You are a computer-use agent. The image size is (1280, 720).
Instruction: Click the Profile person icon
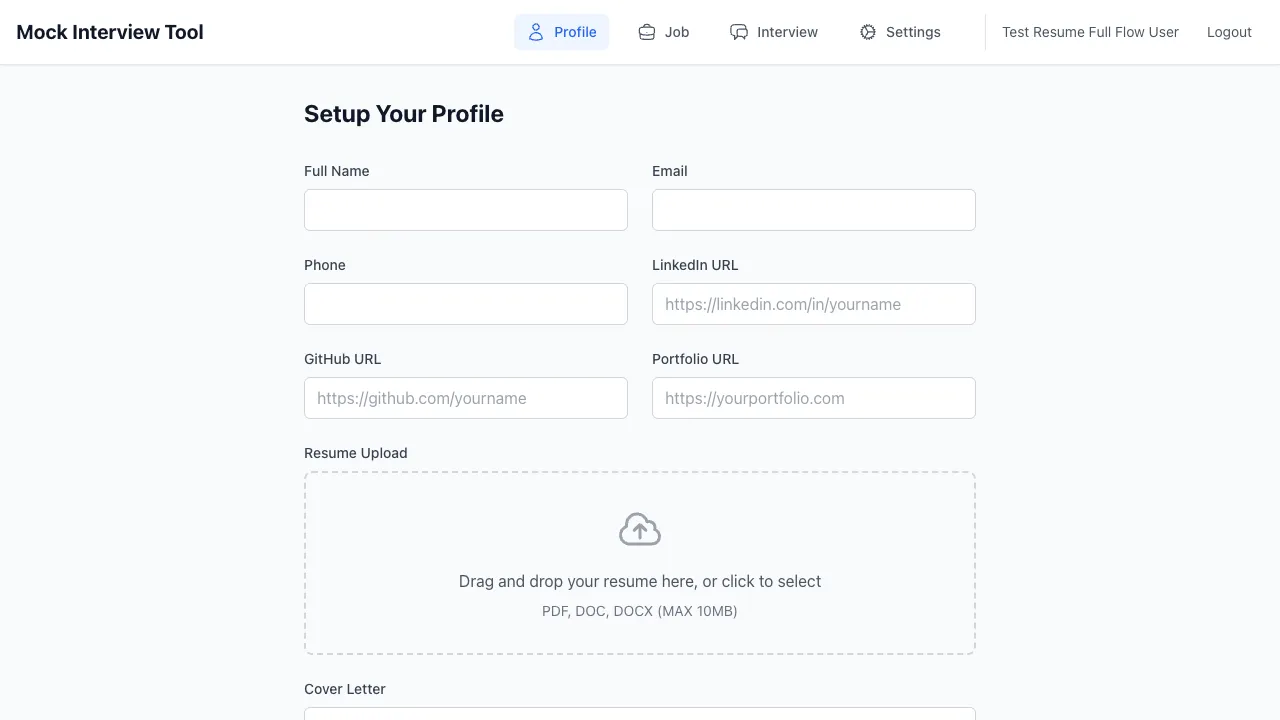(536, 32)
